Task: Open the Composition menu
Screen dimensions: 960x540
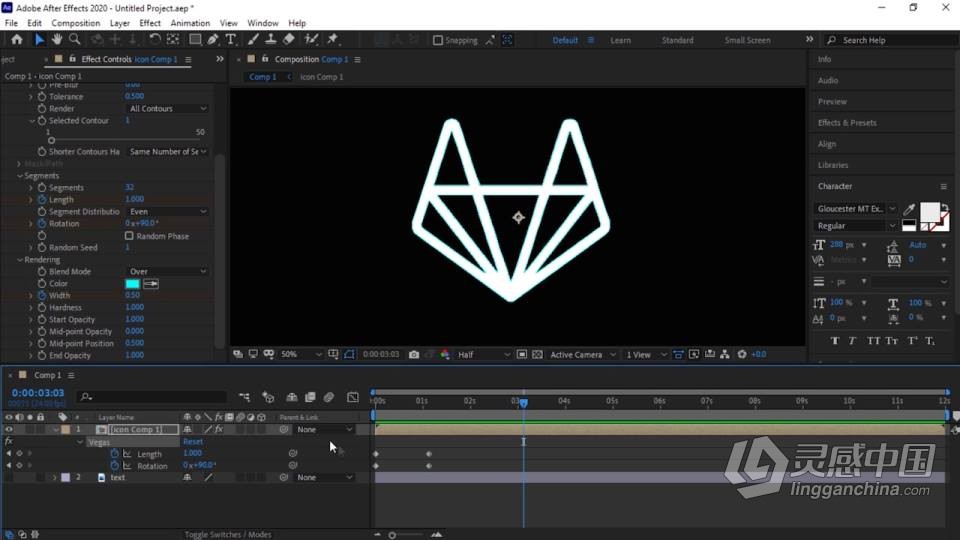Action: click(x=75, y=23)
